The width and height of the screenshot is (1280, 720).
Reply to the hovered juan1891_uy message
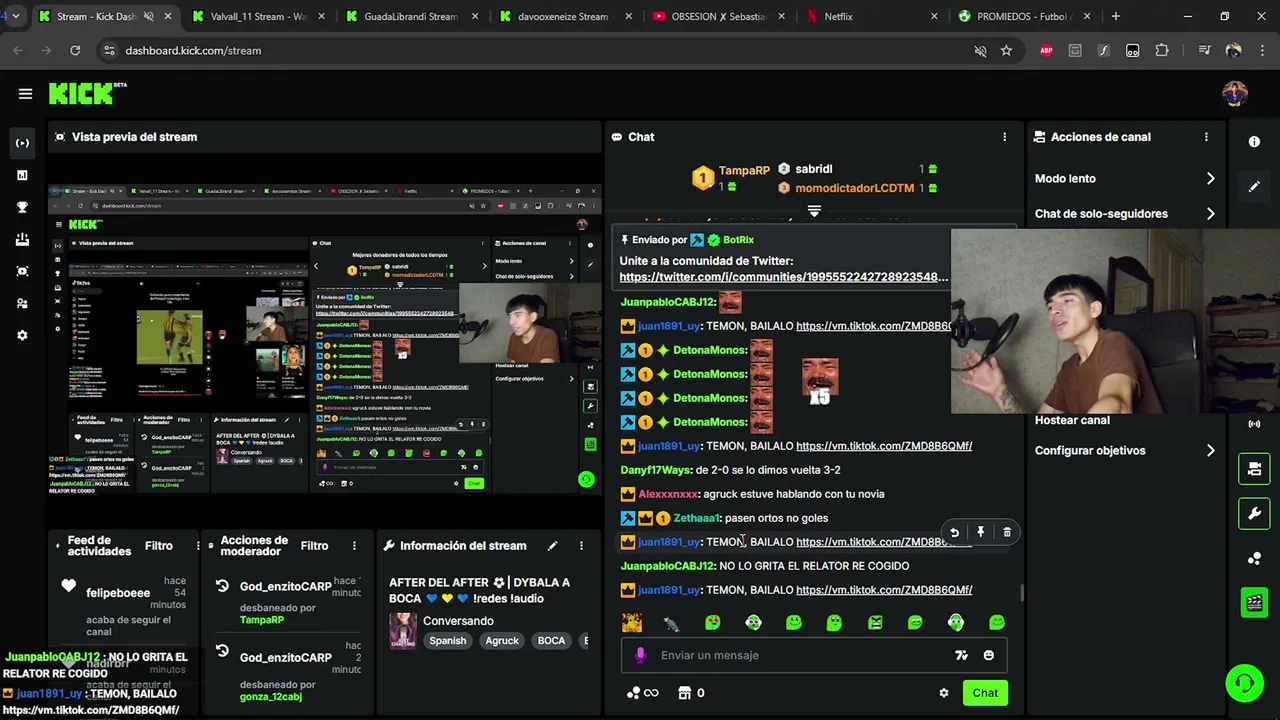954,533
